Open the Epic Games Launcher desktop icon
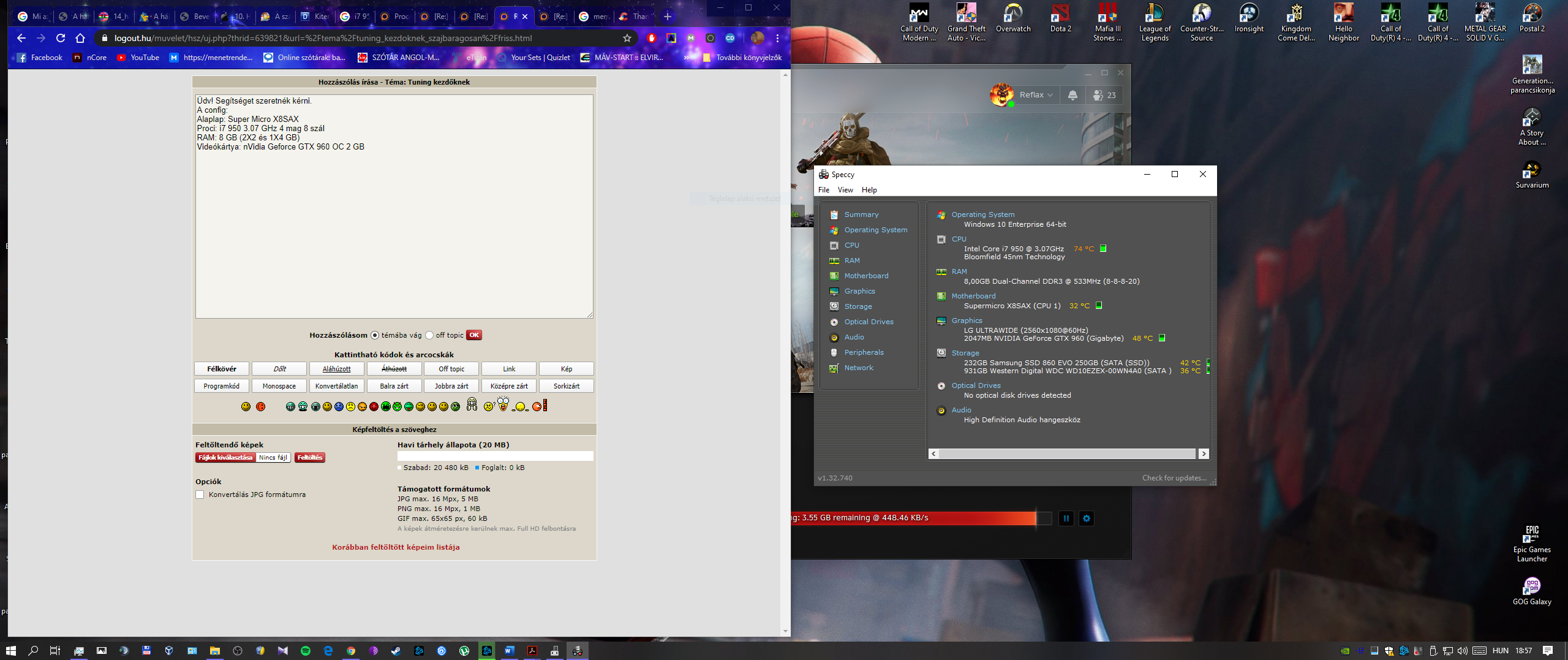Image resolution: width=1568 pixels, height=660 pixels. (x=1531, y=544)
